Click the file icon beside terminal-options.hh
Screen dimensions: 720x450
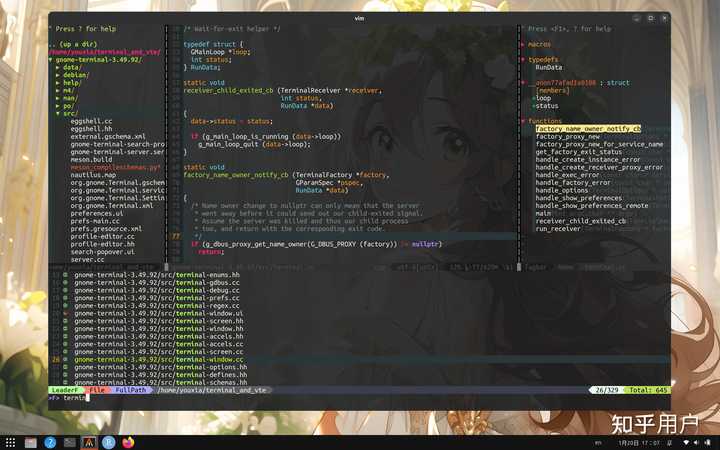tap(66, 367)
